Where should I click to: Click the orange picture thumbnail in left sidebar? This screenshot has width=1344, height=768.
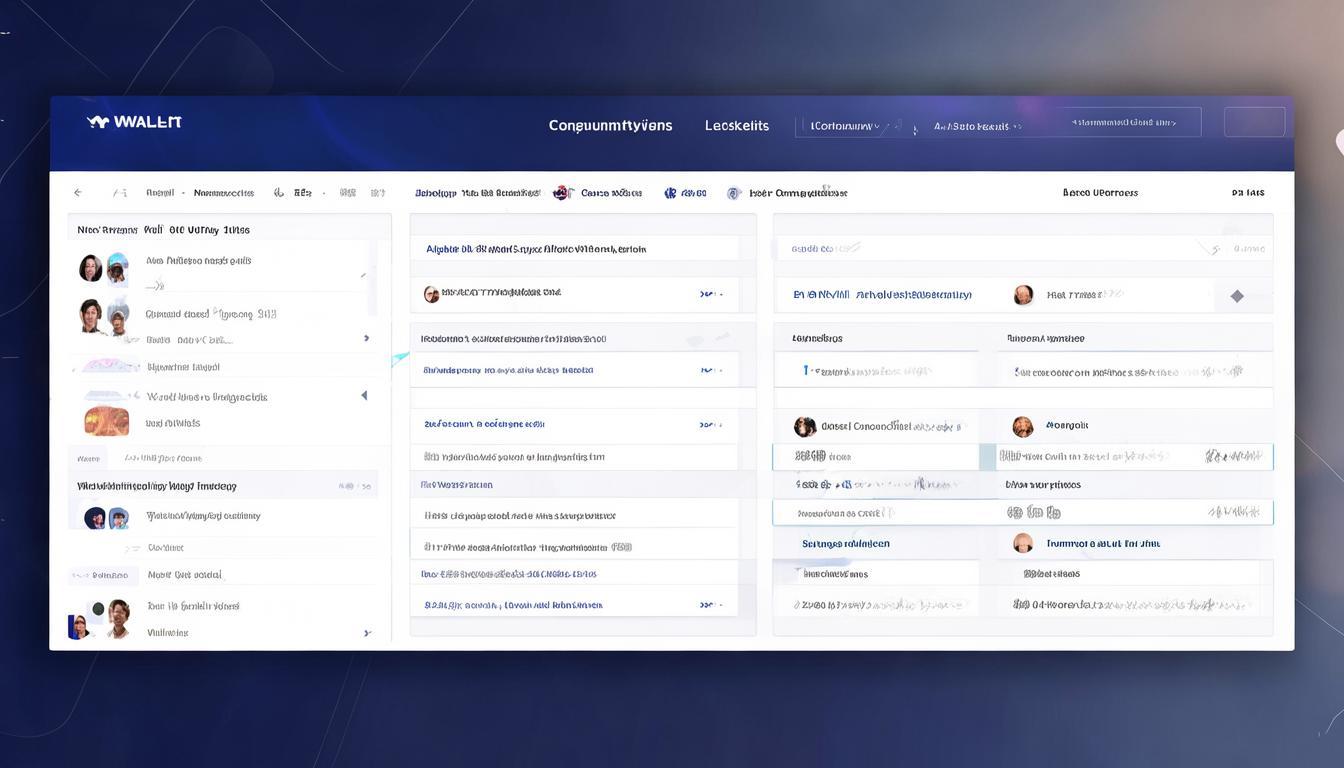click(106, 421)
